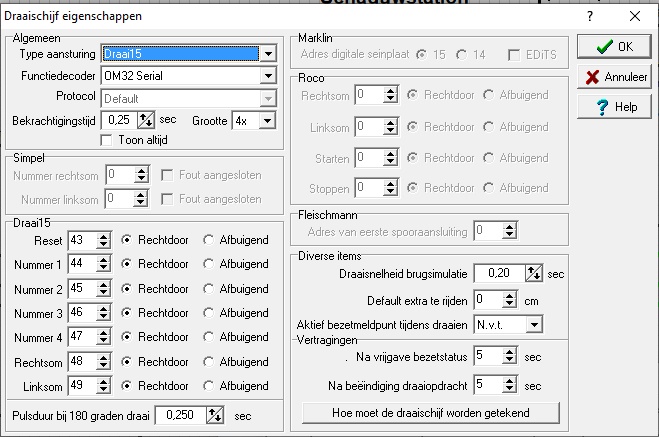
Task: Click Hoe moet de draaischijf worden getekend
Action: (431, 412)
